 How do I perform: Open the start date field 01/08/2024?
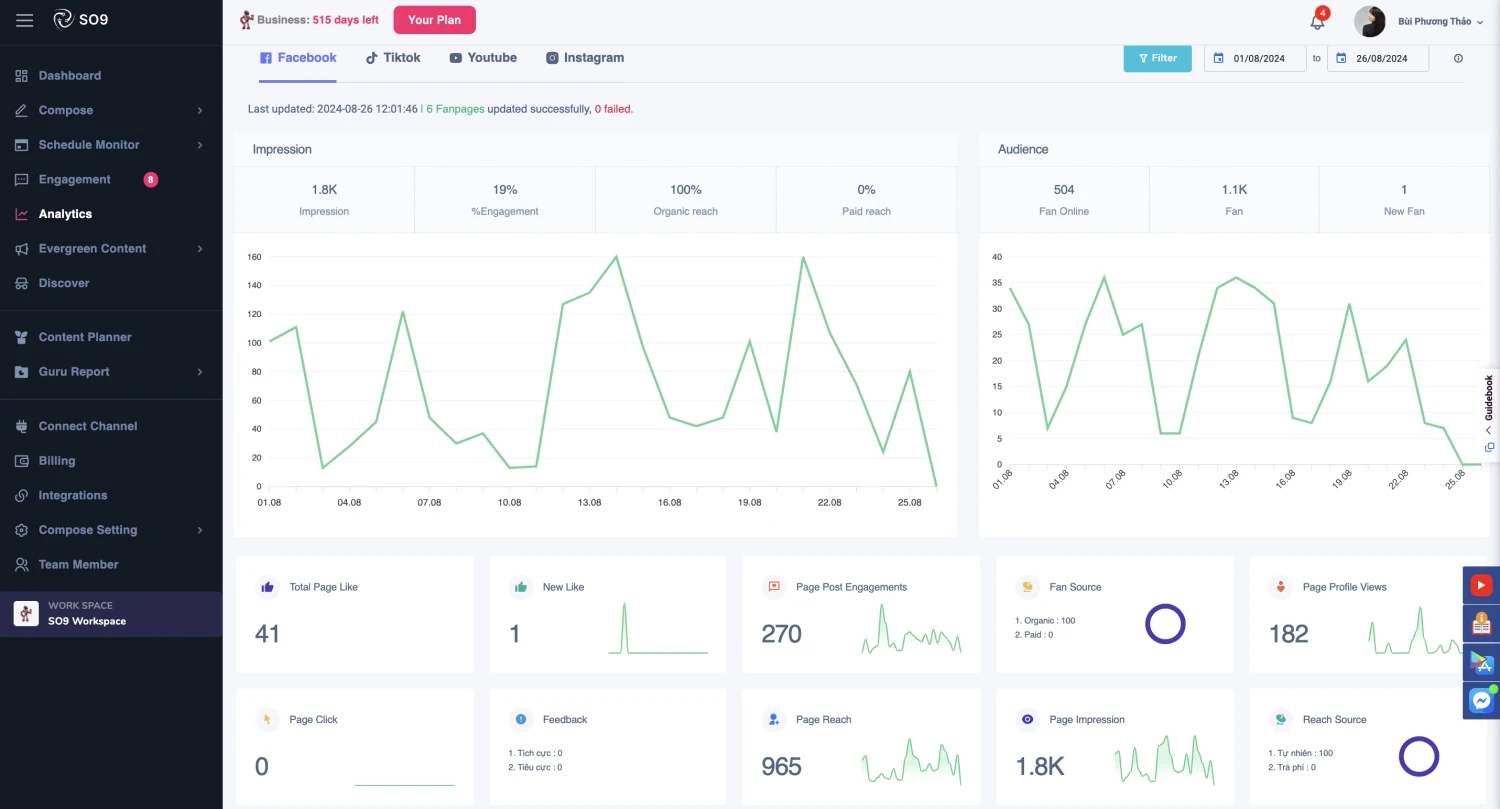[1256, 58]
